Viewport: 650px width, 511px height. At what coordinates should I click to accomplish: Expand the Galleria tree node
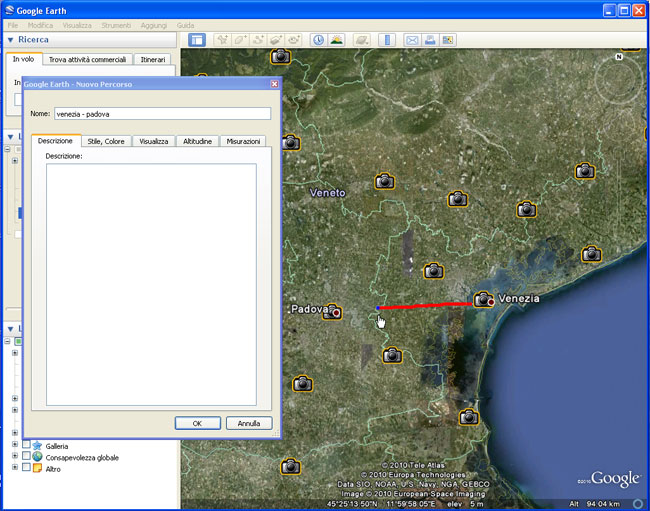[x=15, y=444]
